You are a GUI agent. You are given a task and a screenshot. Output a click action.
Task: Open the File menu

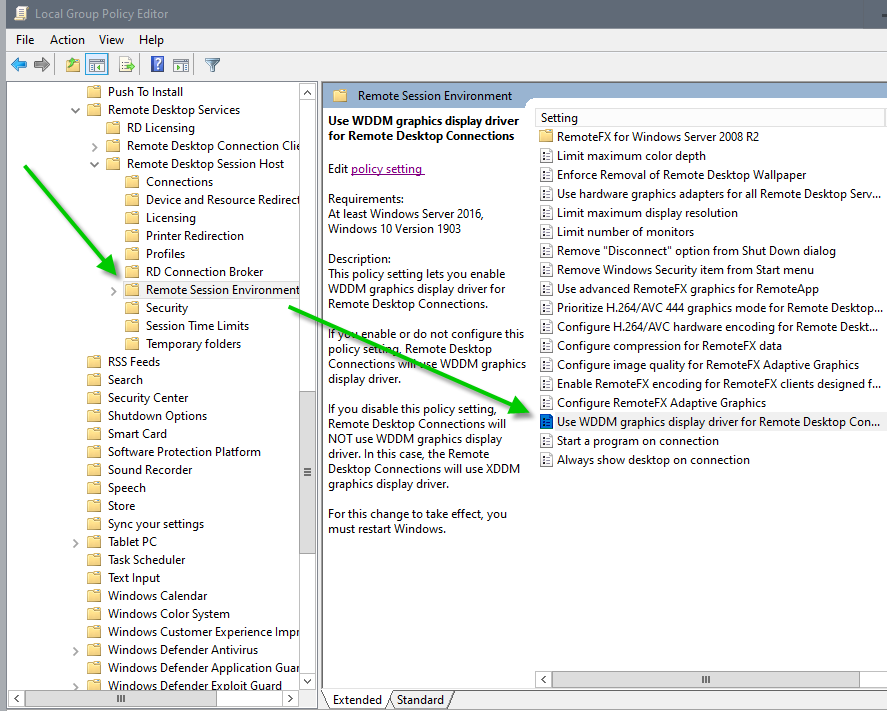tap(25, 40)
